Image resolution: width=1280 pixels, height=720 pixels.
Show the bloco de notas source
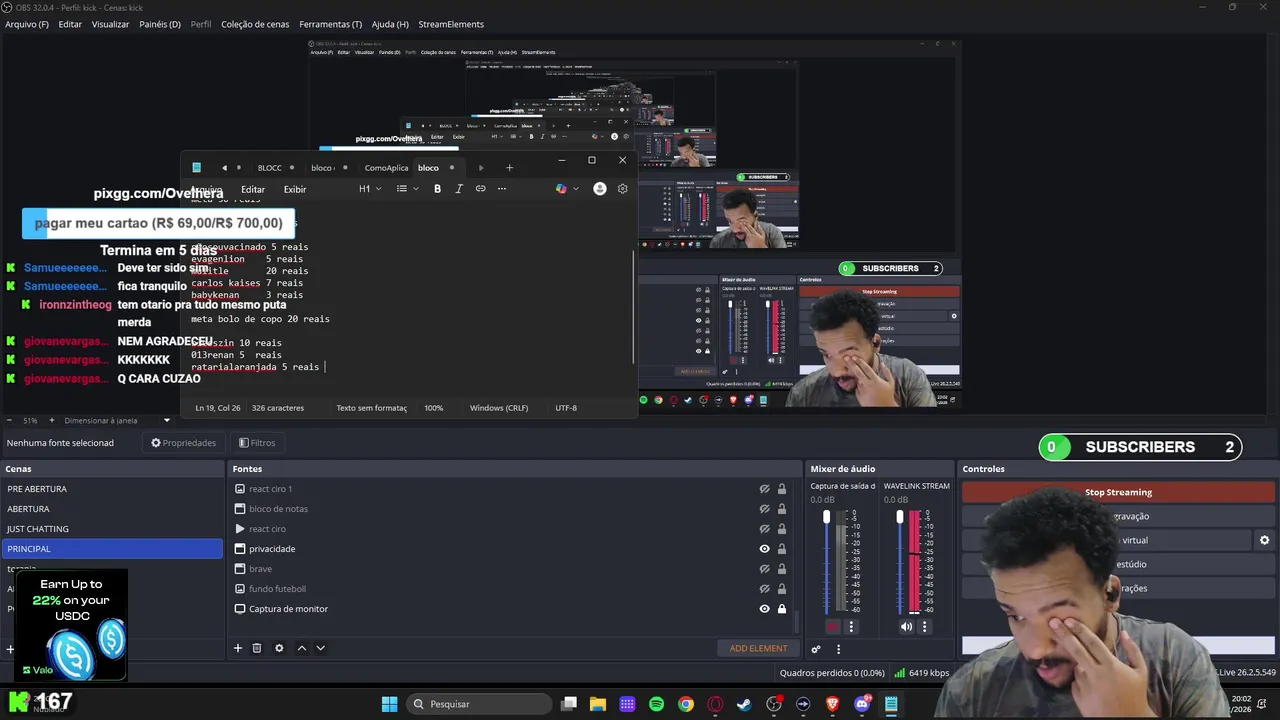tap(764, 509)
